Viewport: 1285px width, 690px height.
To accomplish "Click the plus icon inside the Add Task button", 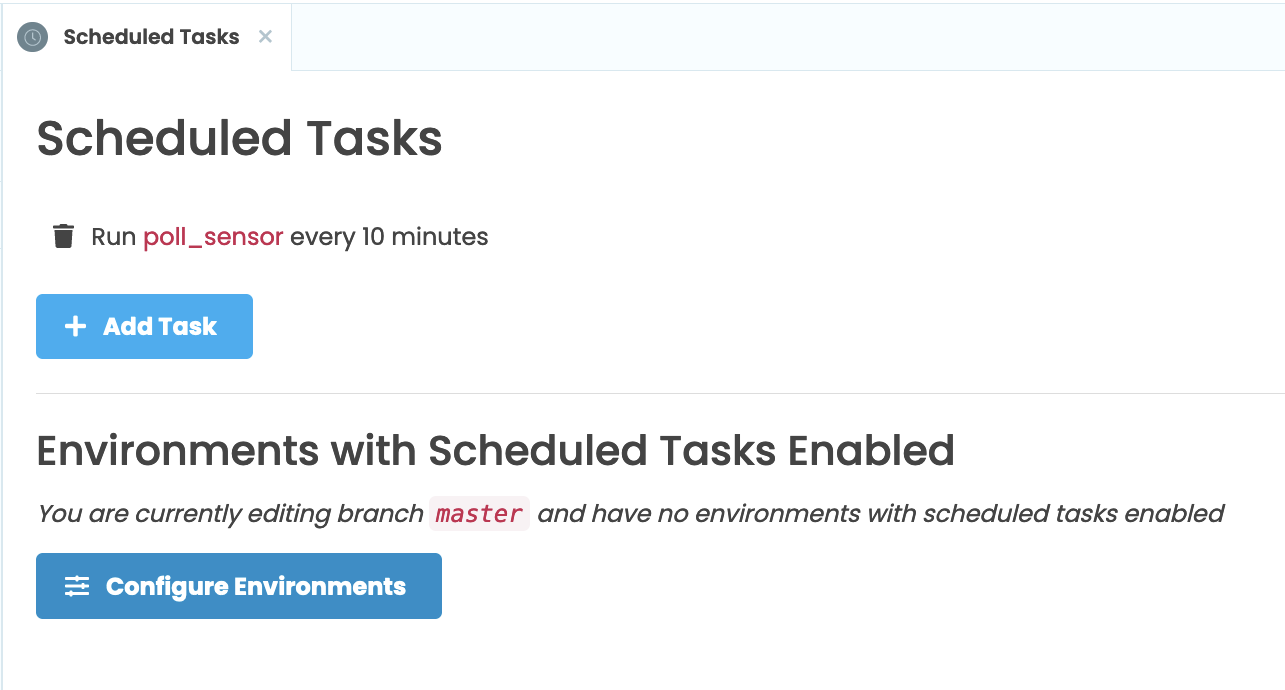I will [75, 326].
